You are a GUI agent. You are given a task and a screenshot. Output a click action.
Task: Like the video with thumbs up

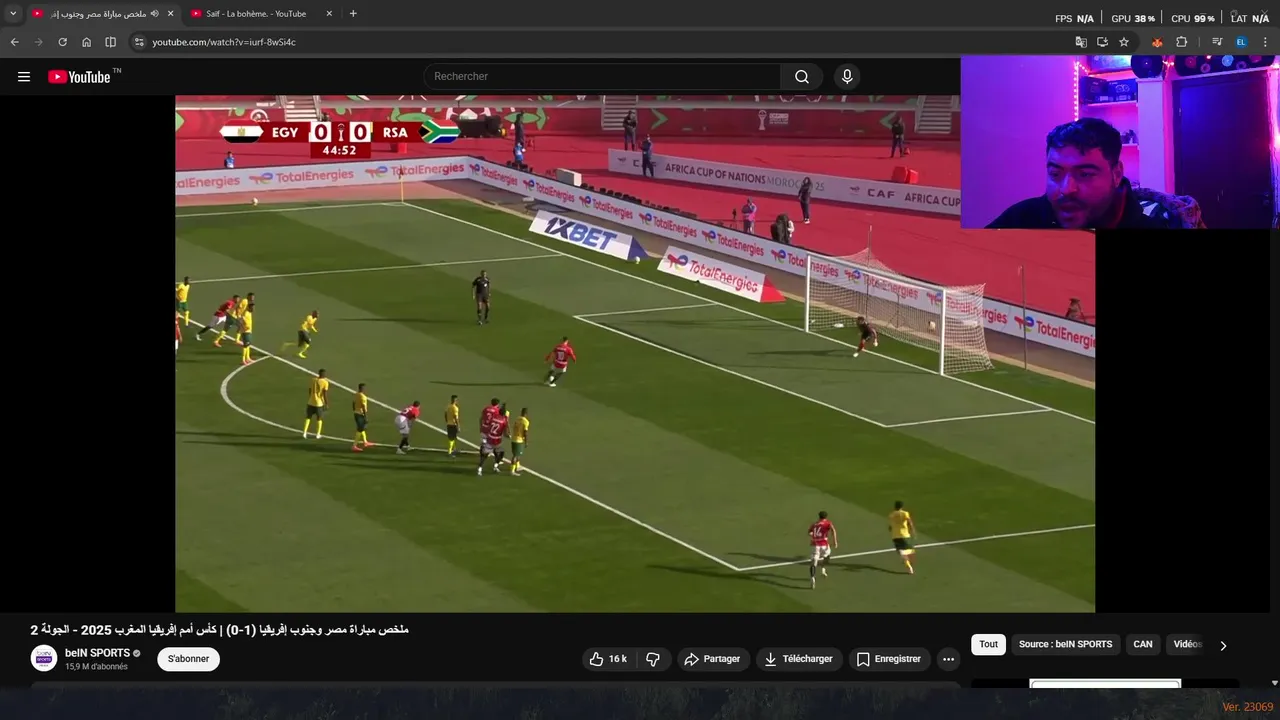[x=608, y=659]
